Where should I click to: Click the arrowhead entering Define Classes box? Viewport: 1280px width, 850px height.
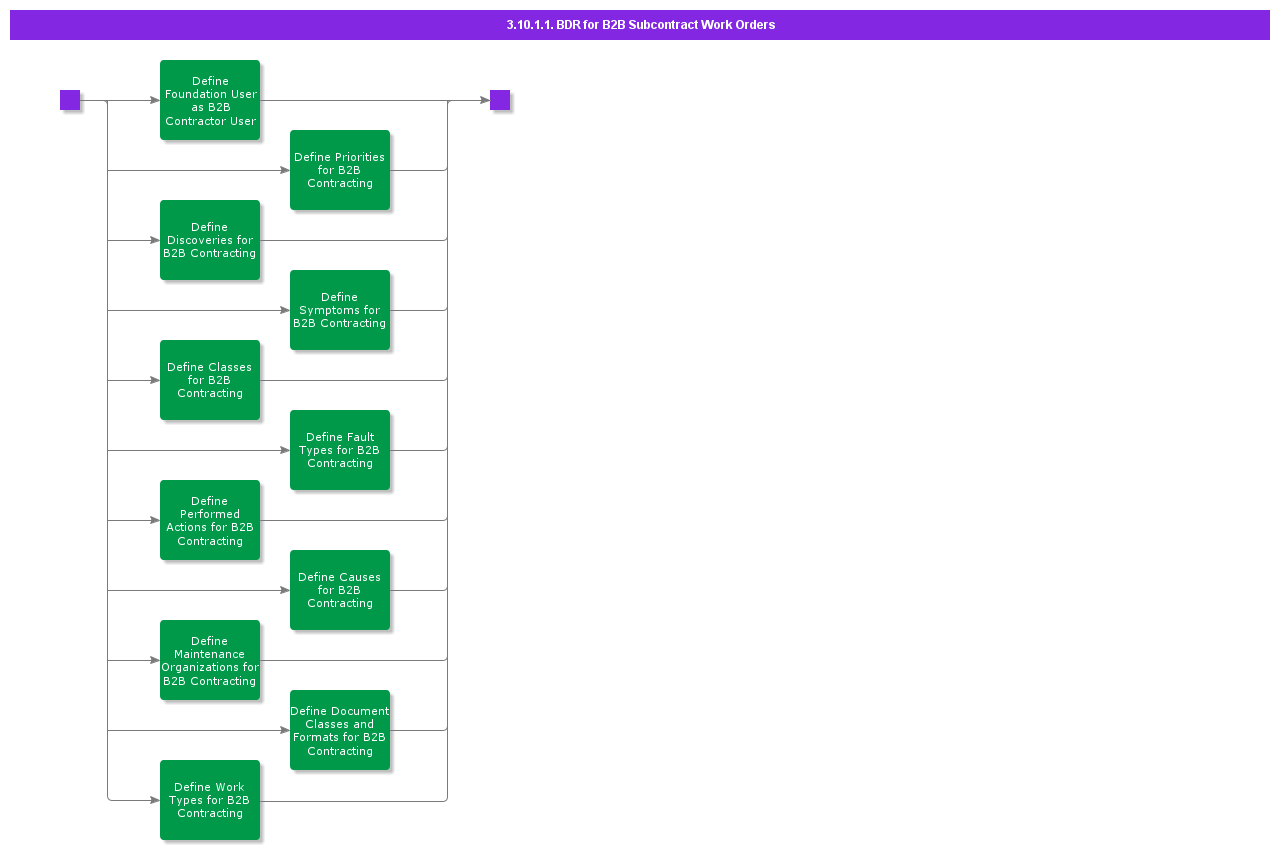click(154, 380)
